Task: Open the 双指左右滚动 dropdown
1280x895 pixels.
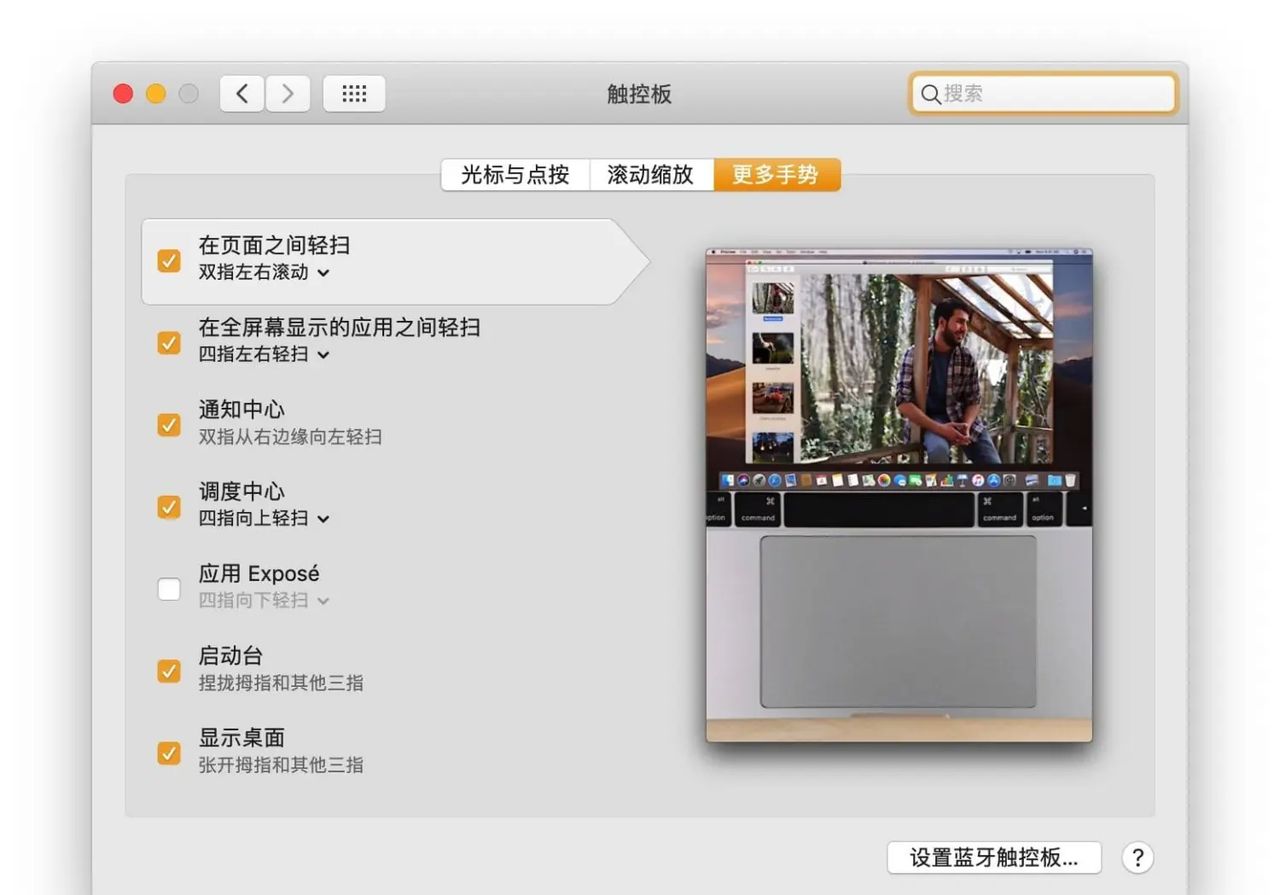Action: pyautogui.click(x=322, y=272)
